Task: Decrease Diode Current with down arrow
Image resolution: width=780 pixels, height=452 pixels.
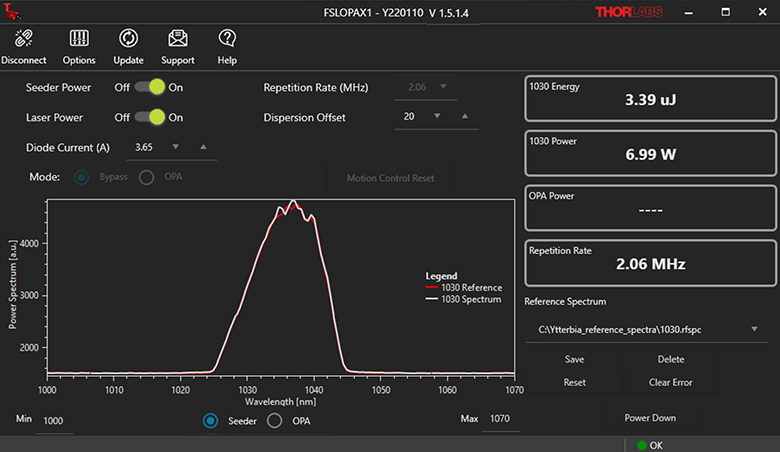Action: coord(175,147)
